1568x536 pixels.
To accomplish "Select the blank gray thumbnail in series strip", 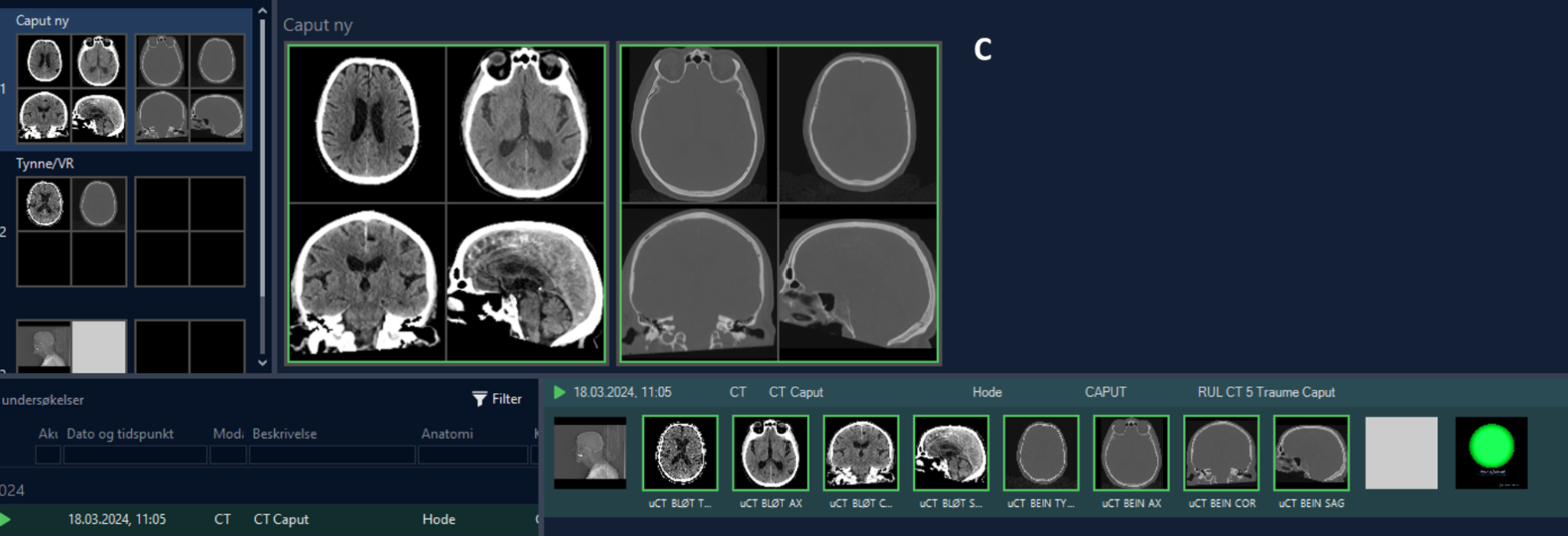I will [x=1401, y=453].
